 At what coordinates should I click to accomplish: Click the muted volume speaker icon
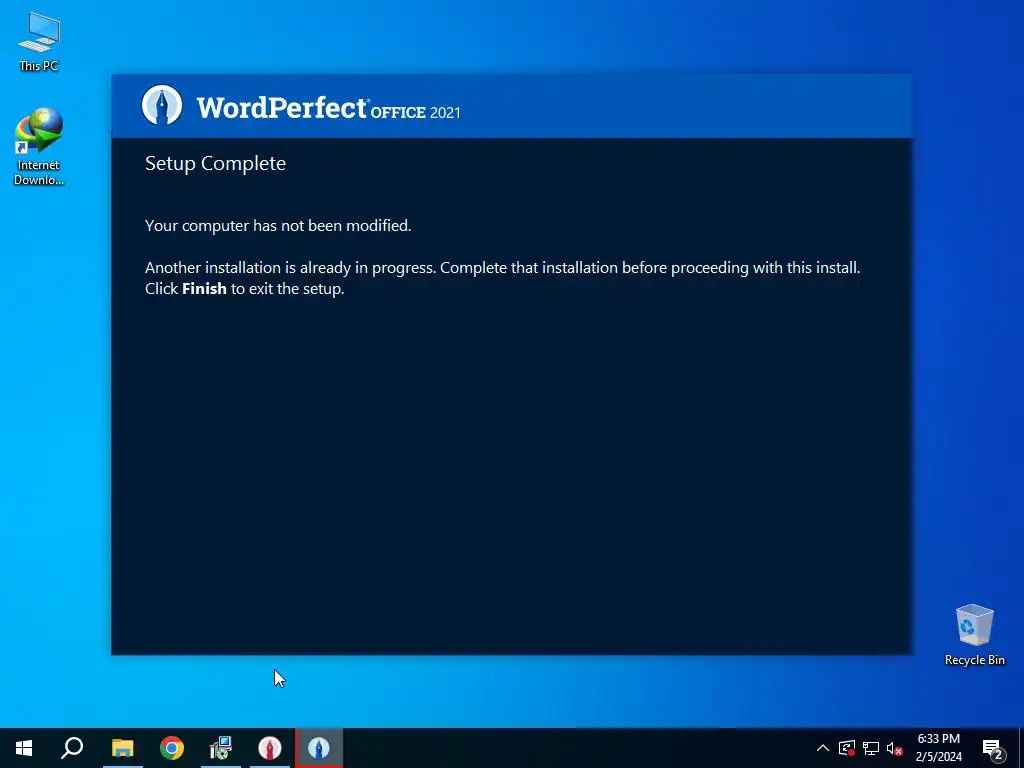click(x=895, y=748)
